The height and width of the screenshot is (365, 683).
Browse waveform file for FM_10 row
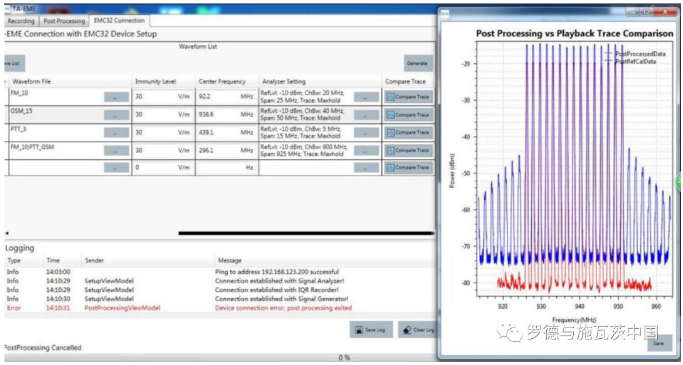click(116, 97)
